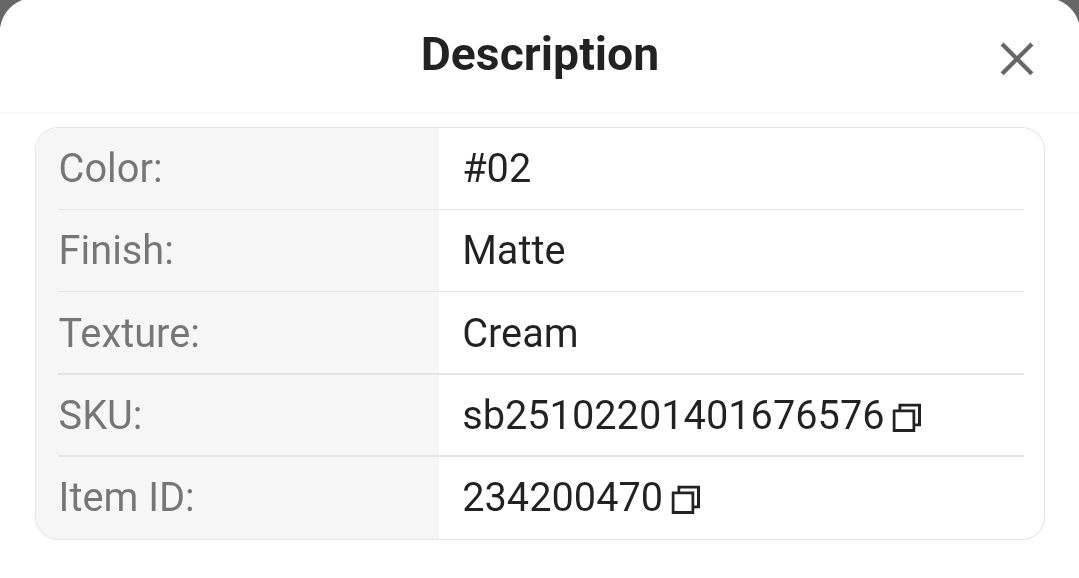Screen dimensions: 1079x578
Task: Click the SKU: label
Action: point(100,416)
